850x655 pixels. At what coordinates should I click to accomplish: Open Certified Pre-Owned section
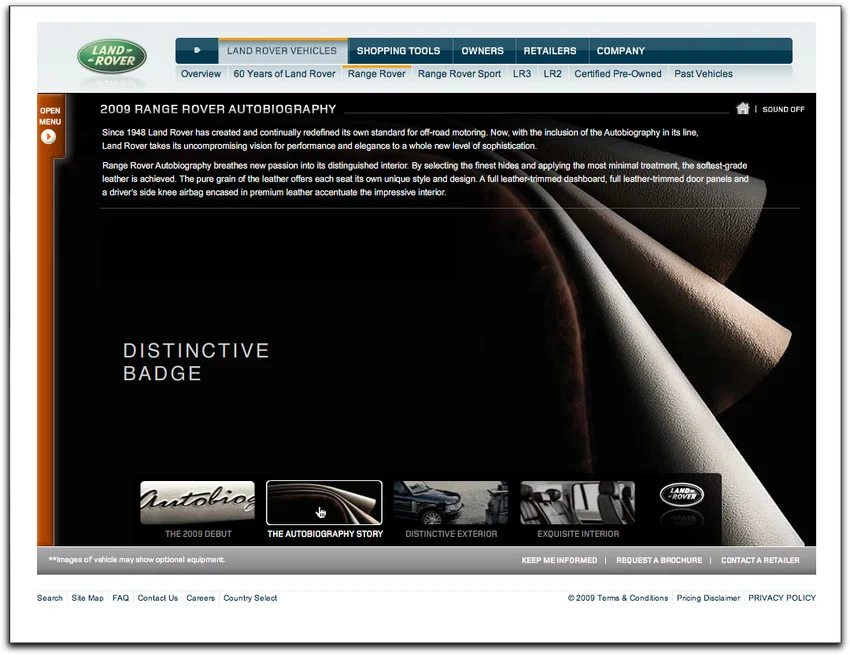click(617, 74)
